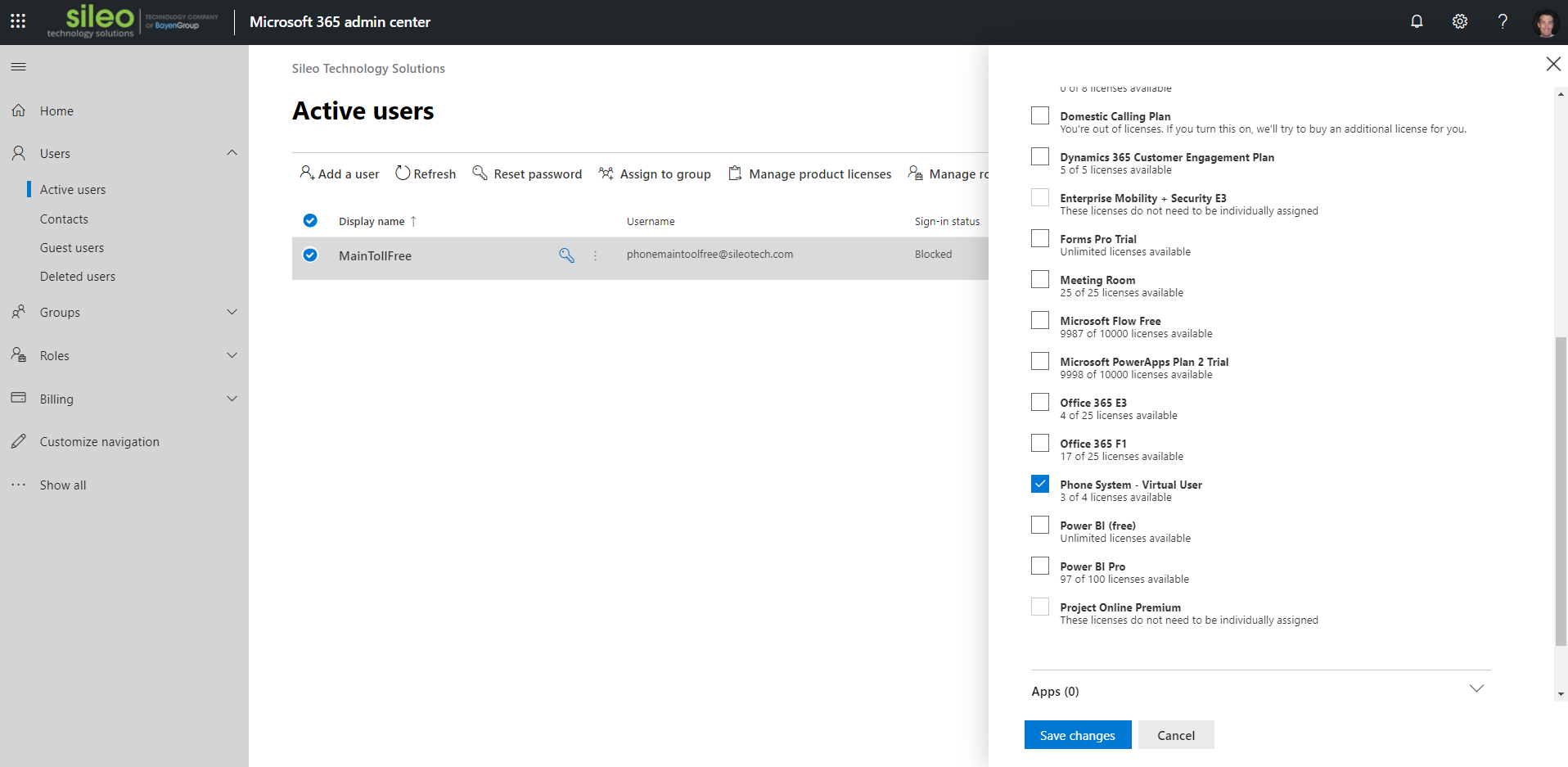
Task: Click the license panel scrollbar thumb
Action: tap(1561, 491)
